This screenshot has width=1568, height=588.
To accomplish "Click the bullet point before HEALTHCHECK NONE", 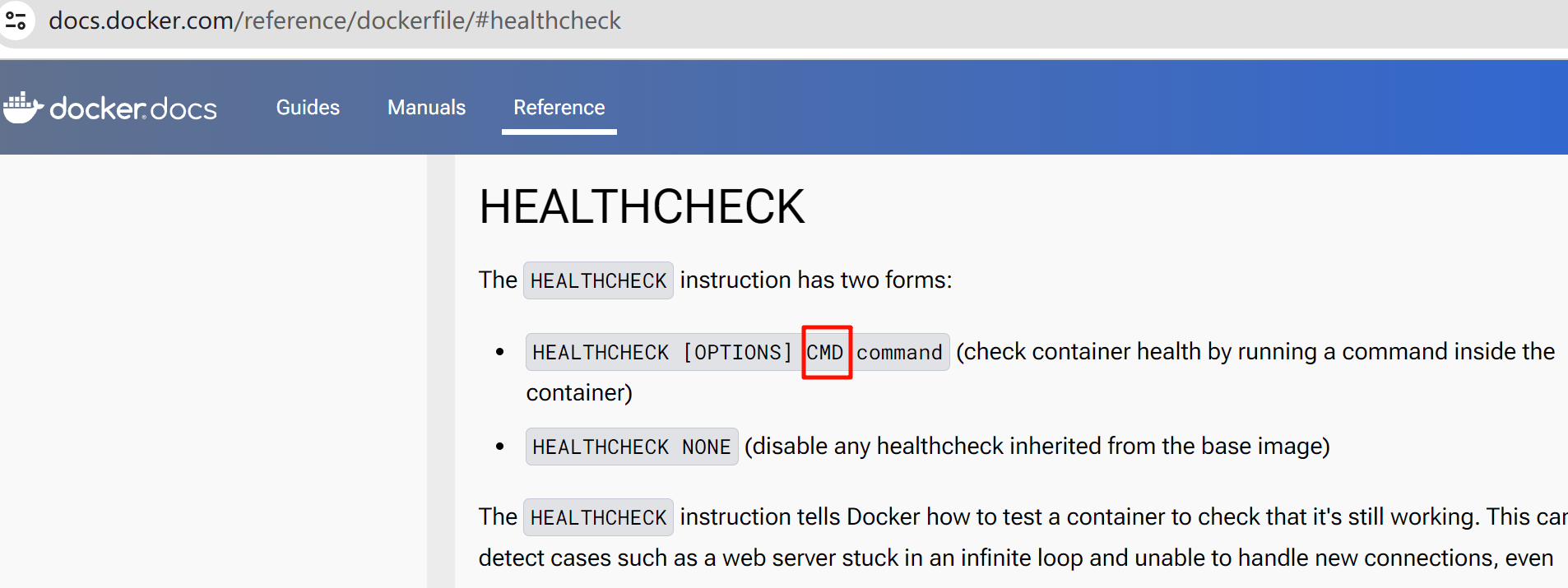I will pyautogui.click(x=499, y=447).
